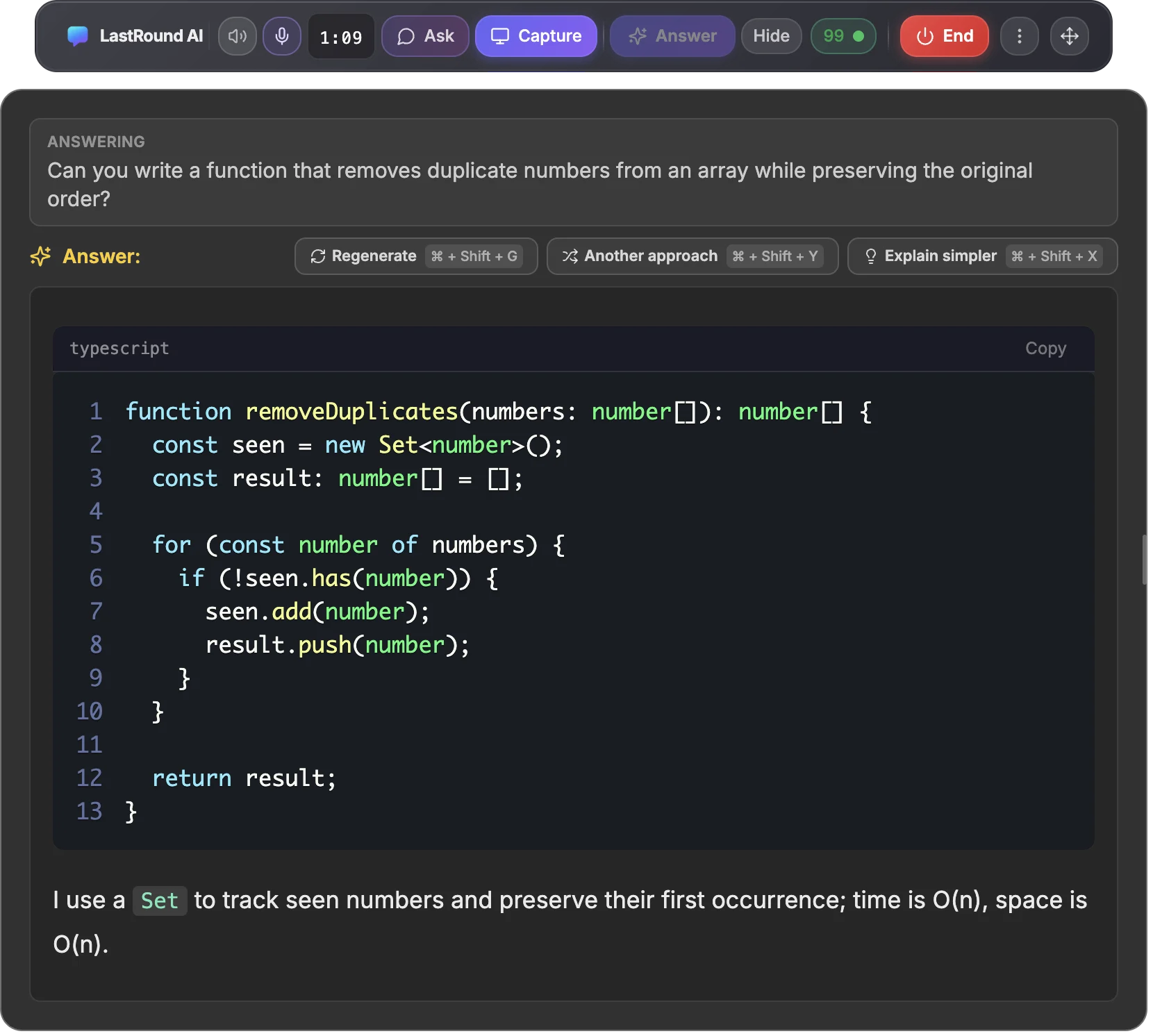Viewport: 1153px width, 1036px height.
Task: Request Another approach
Action: tap(692, 256)
